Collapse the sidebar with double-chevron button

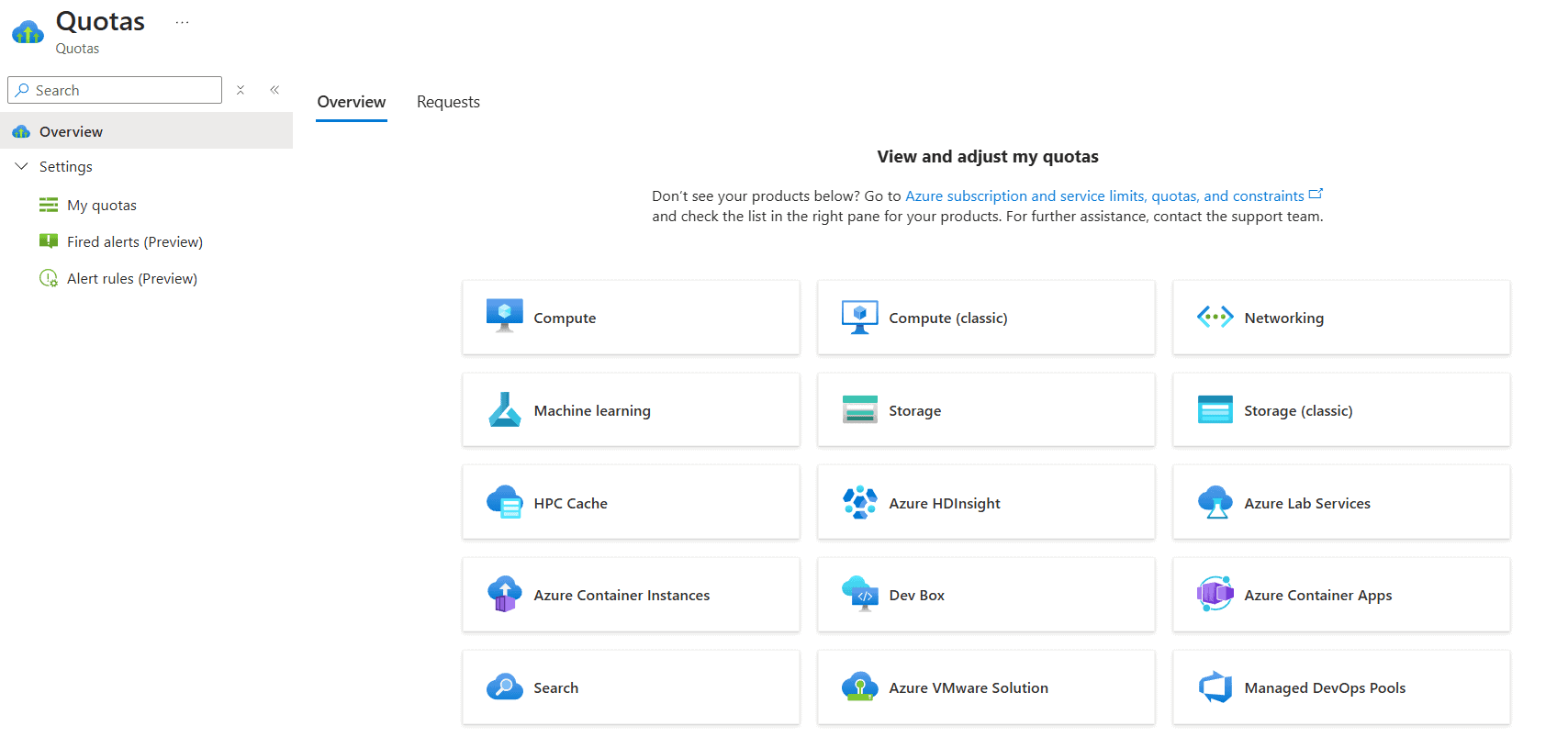274,90
